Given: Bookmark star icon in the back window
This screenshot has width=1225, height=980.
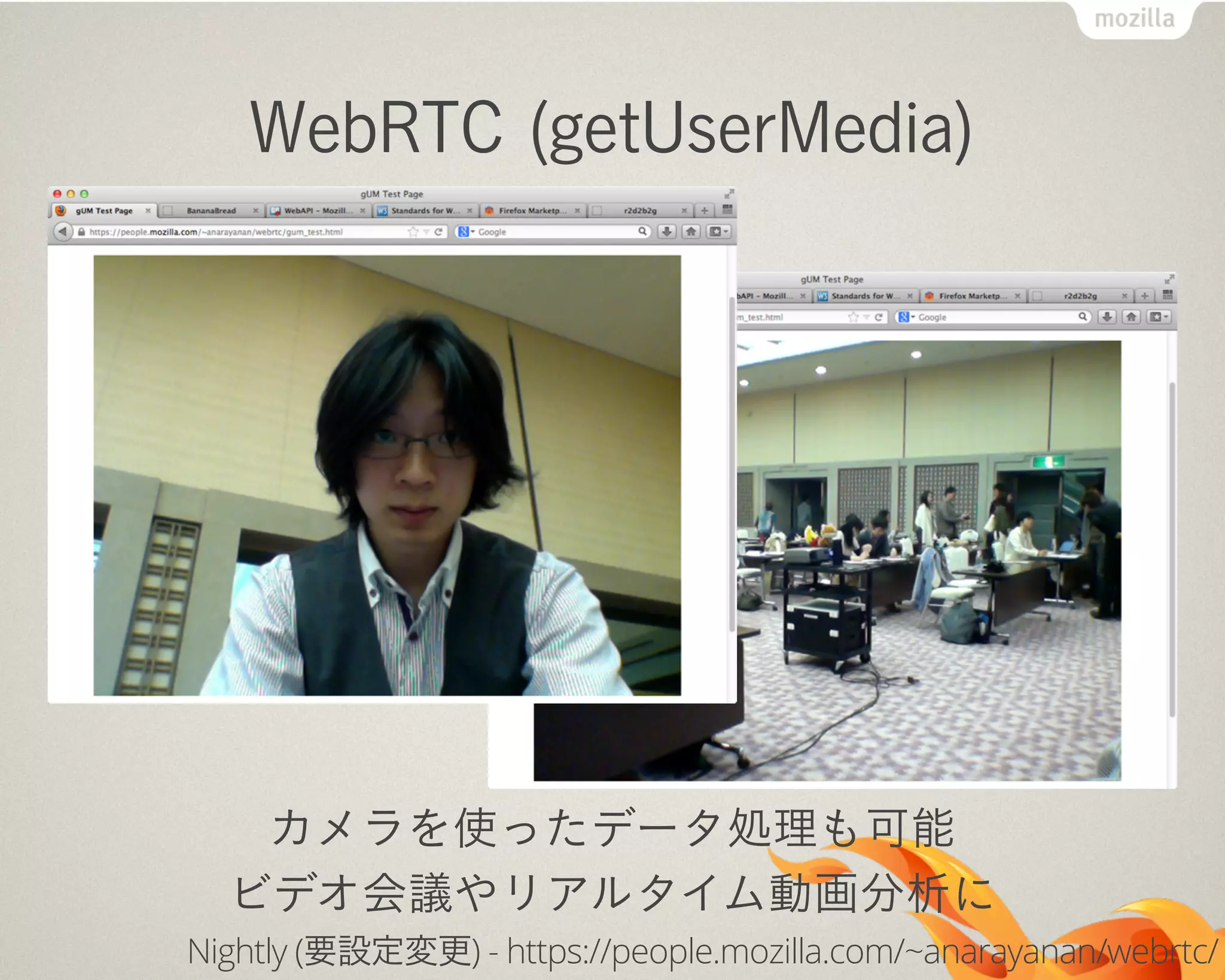Looking at the screenshot, I should (x=853, y=317).
